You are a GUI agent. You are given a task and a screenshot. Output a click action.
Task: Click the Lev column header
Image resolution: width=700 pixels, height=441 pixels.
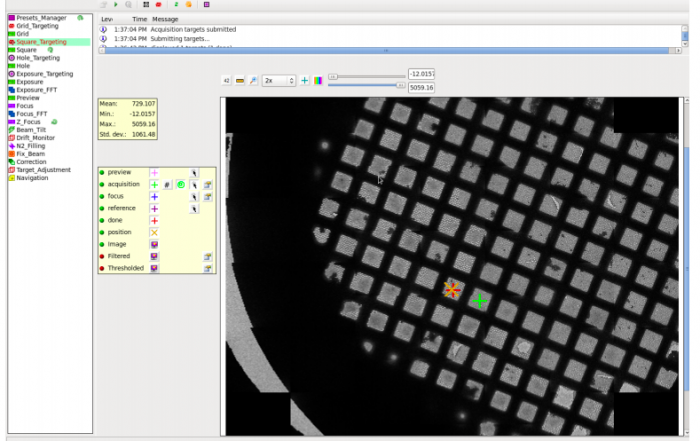107,19
